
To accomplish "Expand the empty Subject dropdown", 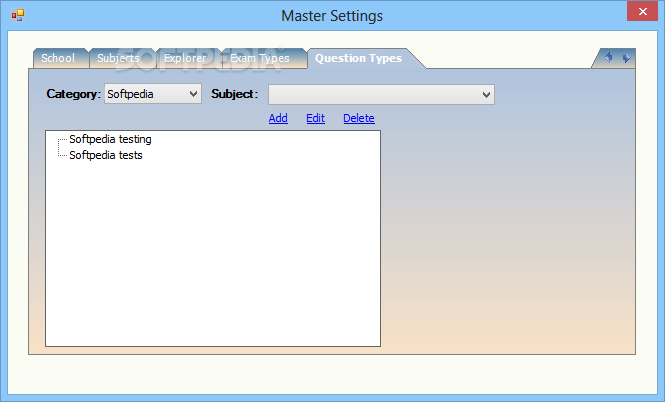I will click(381, 95).
